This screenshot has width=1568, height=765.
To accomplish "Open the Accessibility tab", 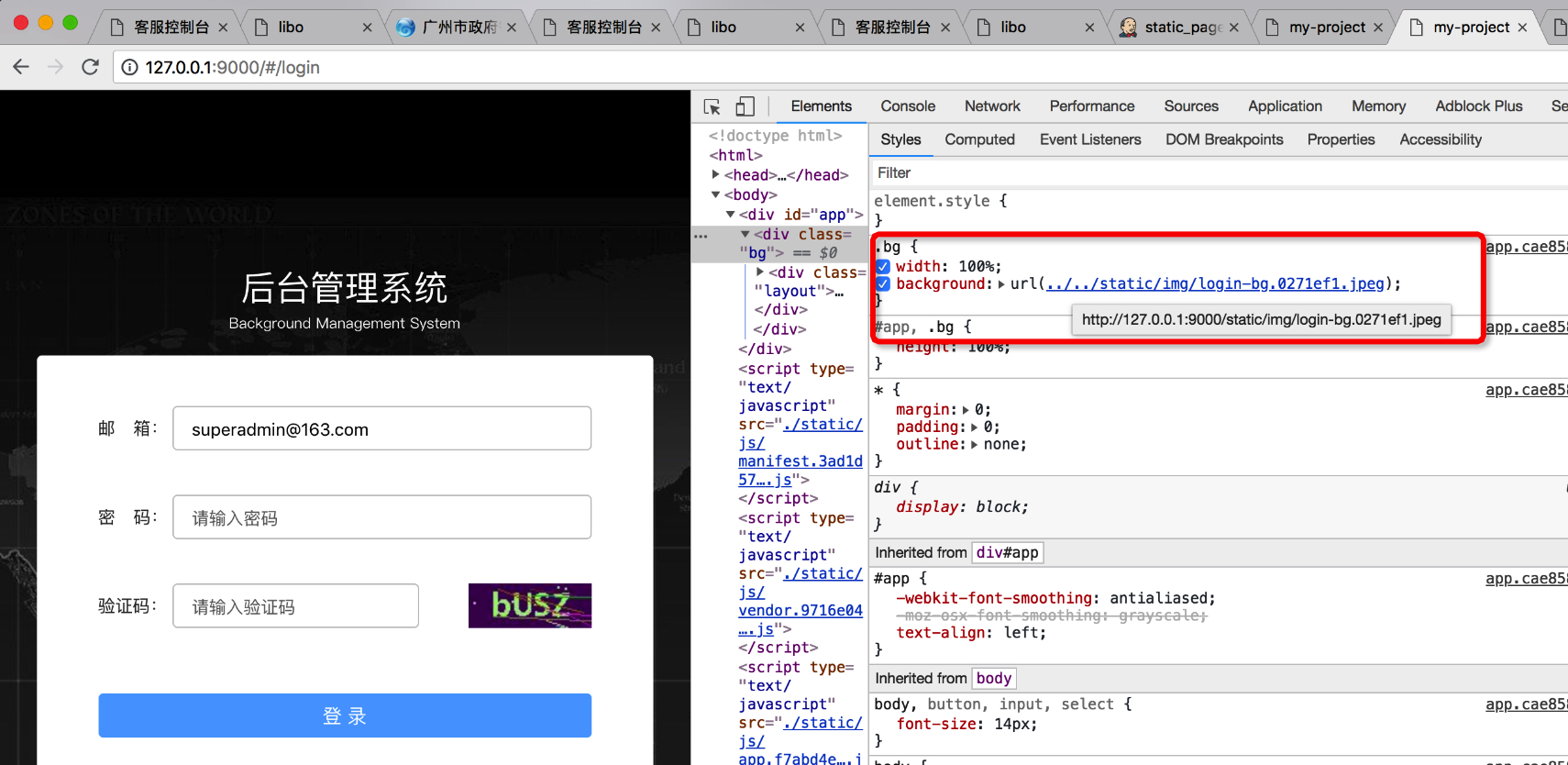I will pos(1441,139).
